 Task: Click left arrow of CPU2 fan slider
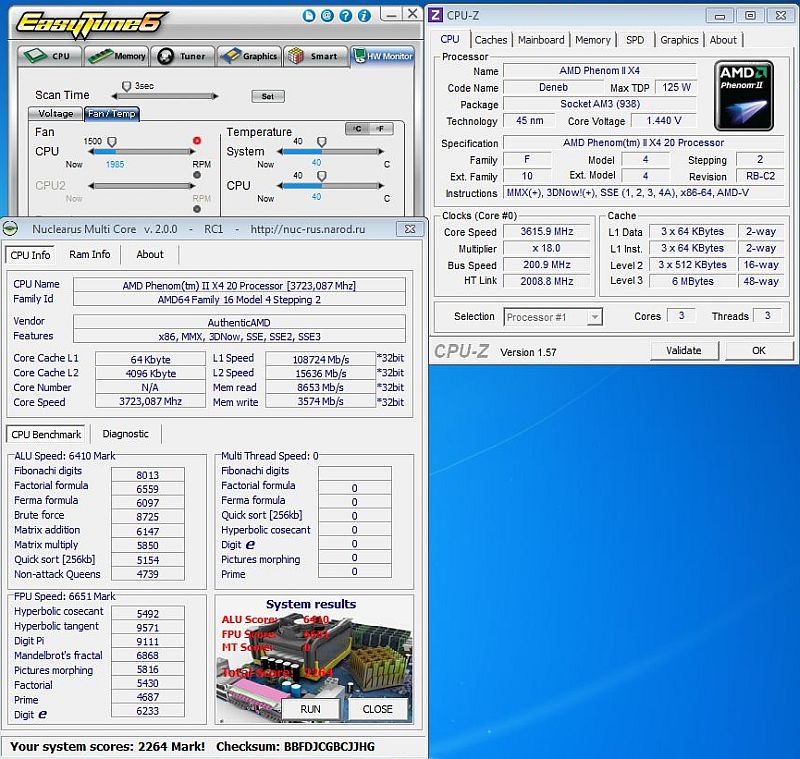coord(92,186)
